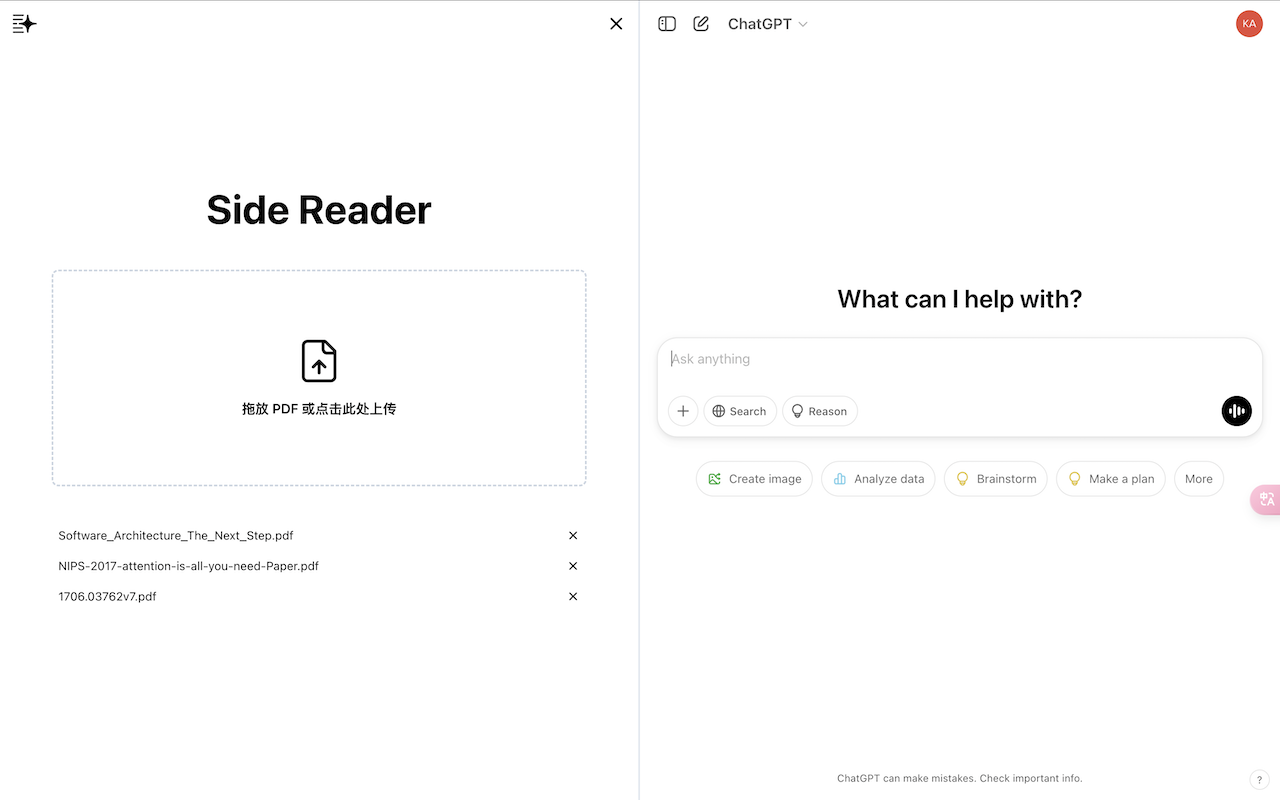Close the Side Reader panel
The image size is (1280, 800).
(616, 24)
